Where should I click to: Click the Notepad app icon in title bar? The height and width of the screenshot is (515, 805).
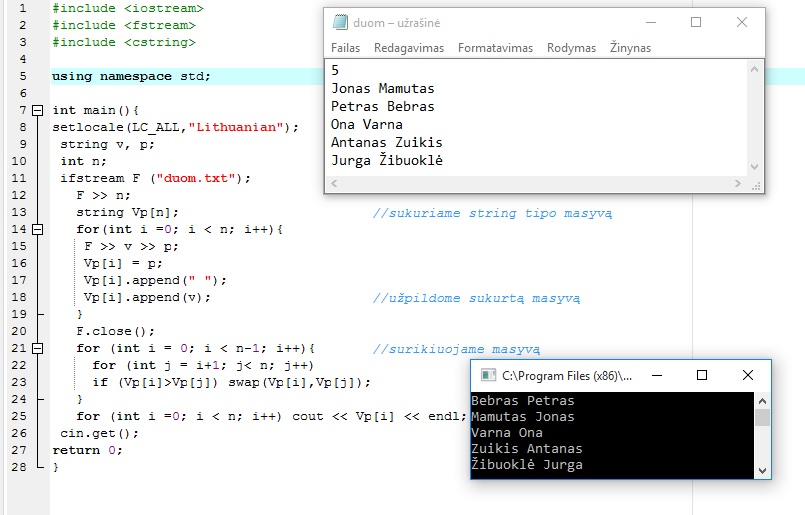(340, 22)
